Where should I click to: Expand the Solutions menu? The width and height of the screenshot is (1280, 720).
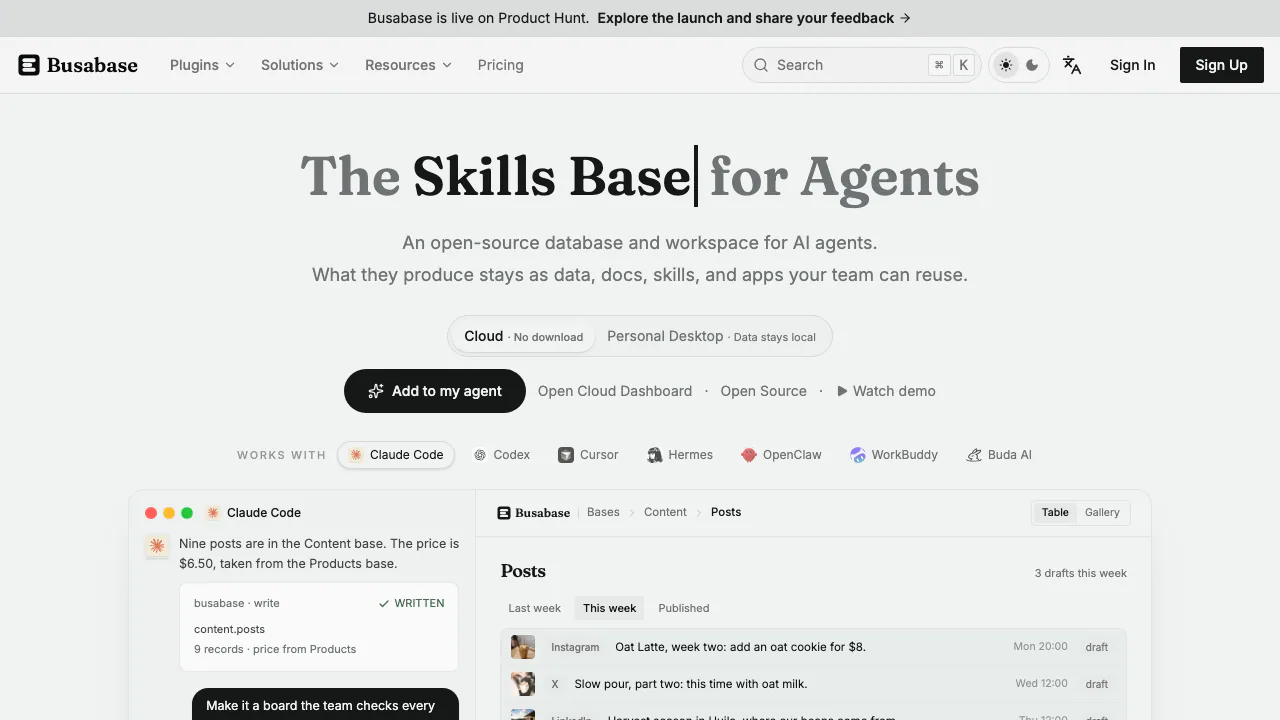(x=300, y=65)
